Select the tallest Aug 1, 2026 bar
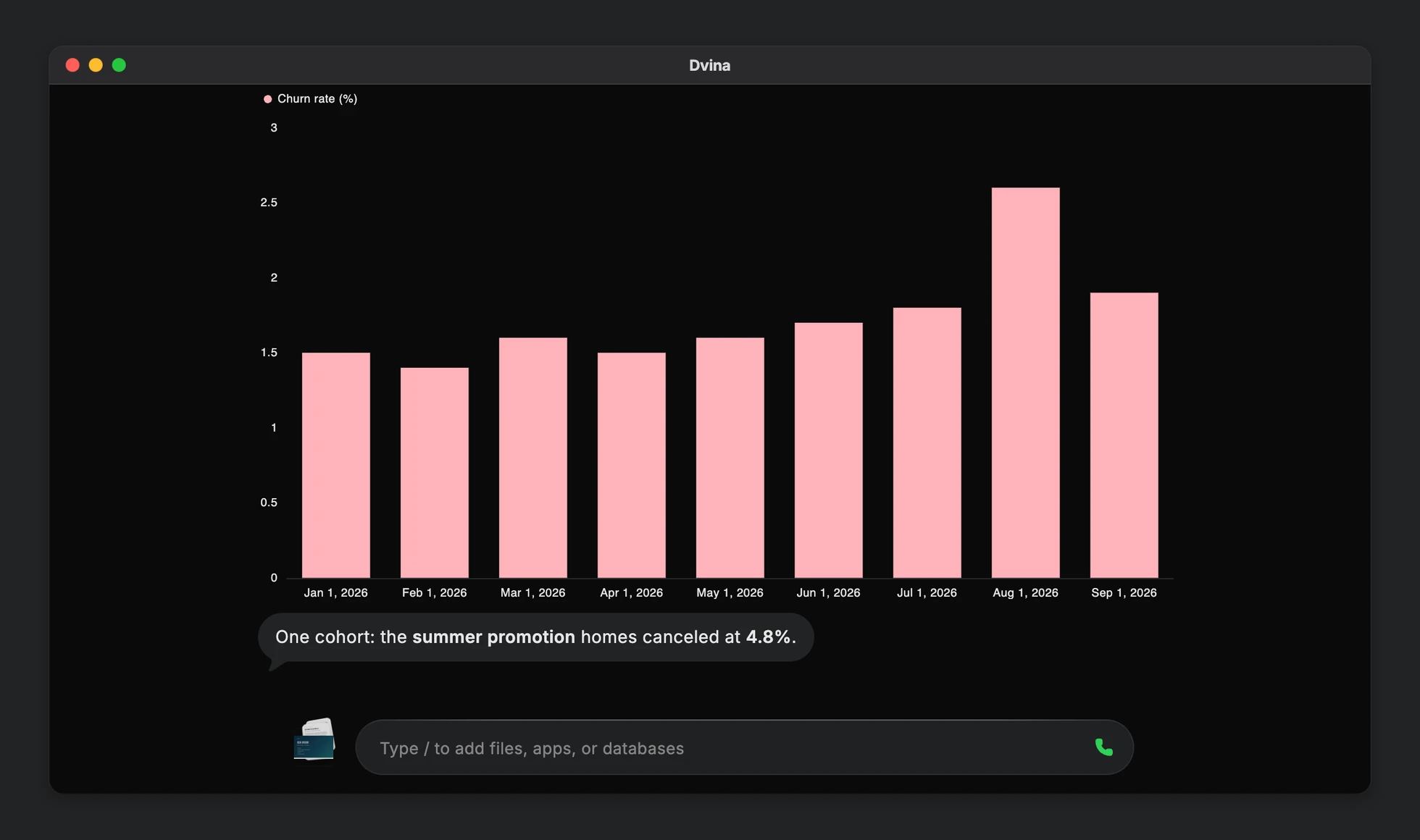The width and height of the screenshot is (1420, 840). coord(1026,382)
